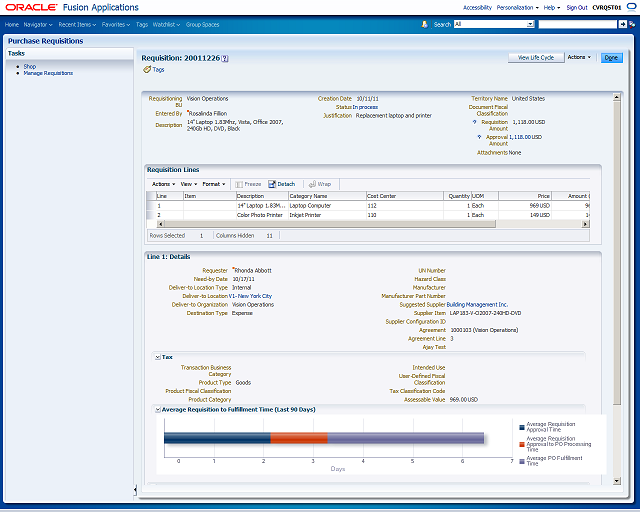This screenshot has height=512, width=640.
Task: Click the page vertical scroll up arrow
Action: (x=617, y=98)
